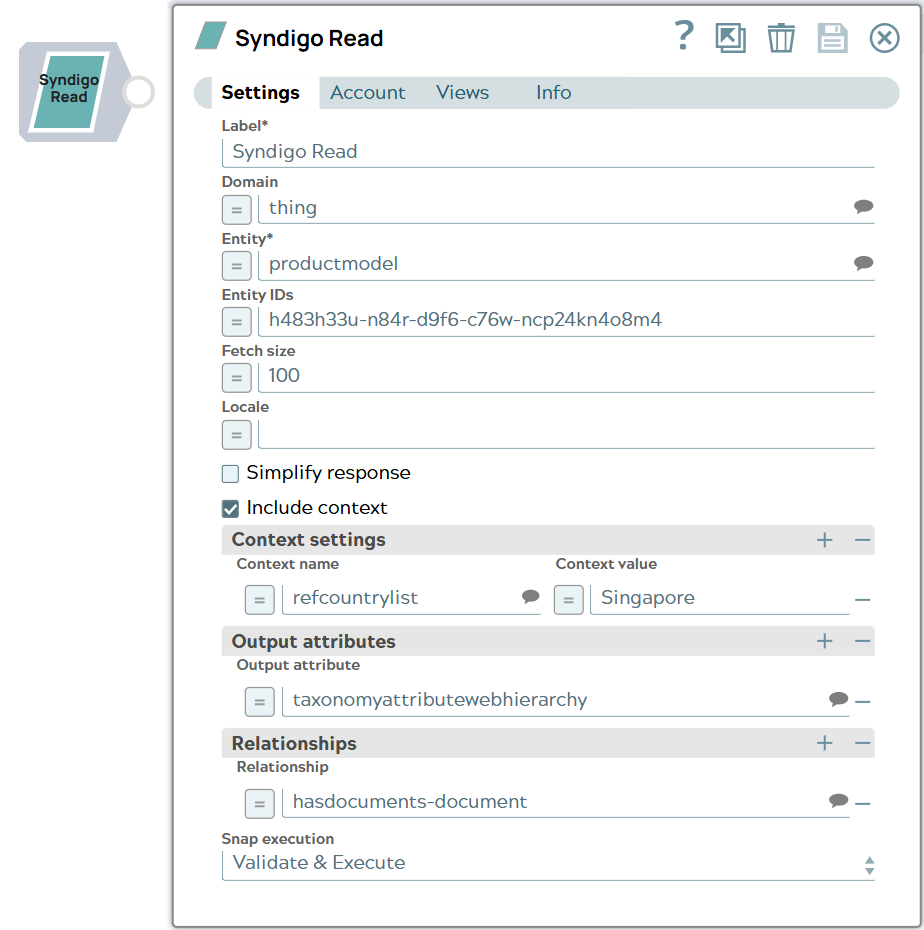
Task: Click the help question mark icon
Action: pyautogui.click(x=683, y=37)
